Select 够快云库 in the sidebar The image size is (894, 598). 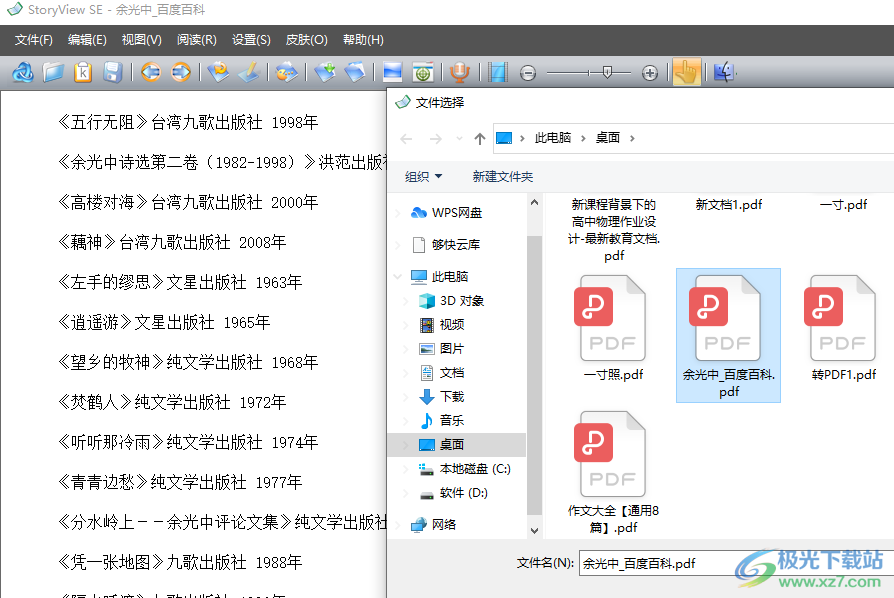(456, 245)
